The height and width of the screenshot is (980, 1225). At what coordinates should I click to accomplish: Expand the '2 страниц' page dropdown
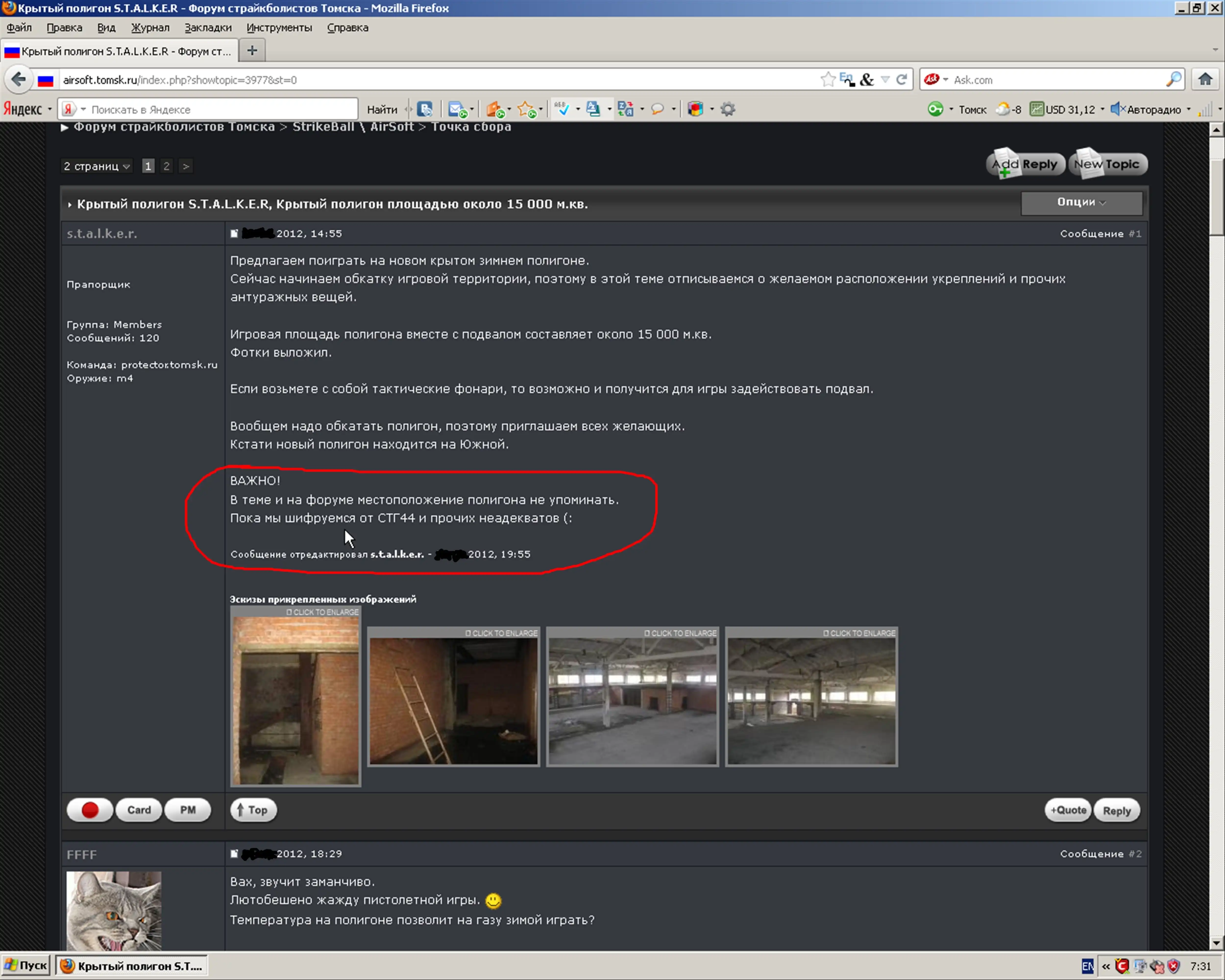pos(97,166)
